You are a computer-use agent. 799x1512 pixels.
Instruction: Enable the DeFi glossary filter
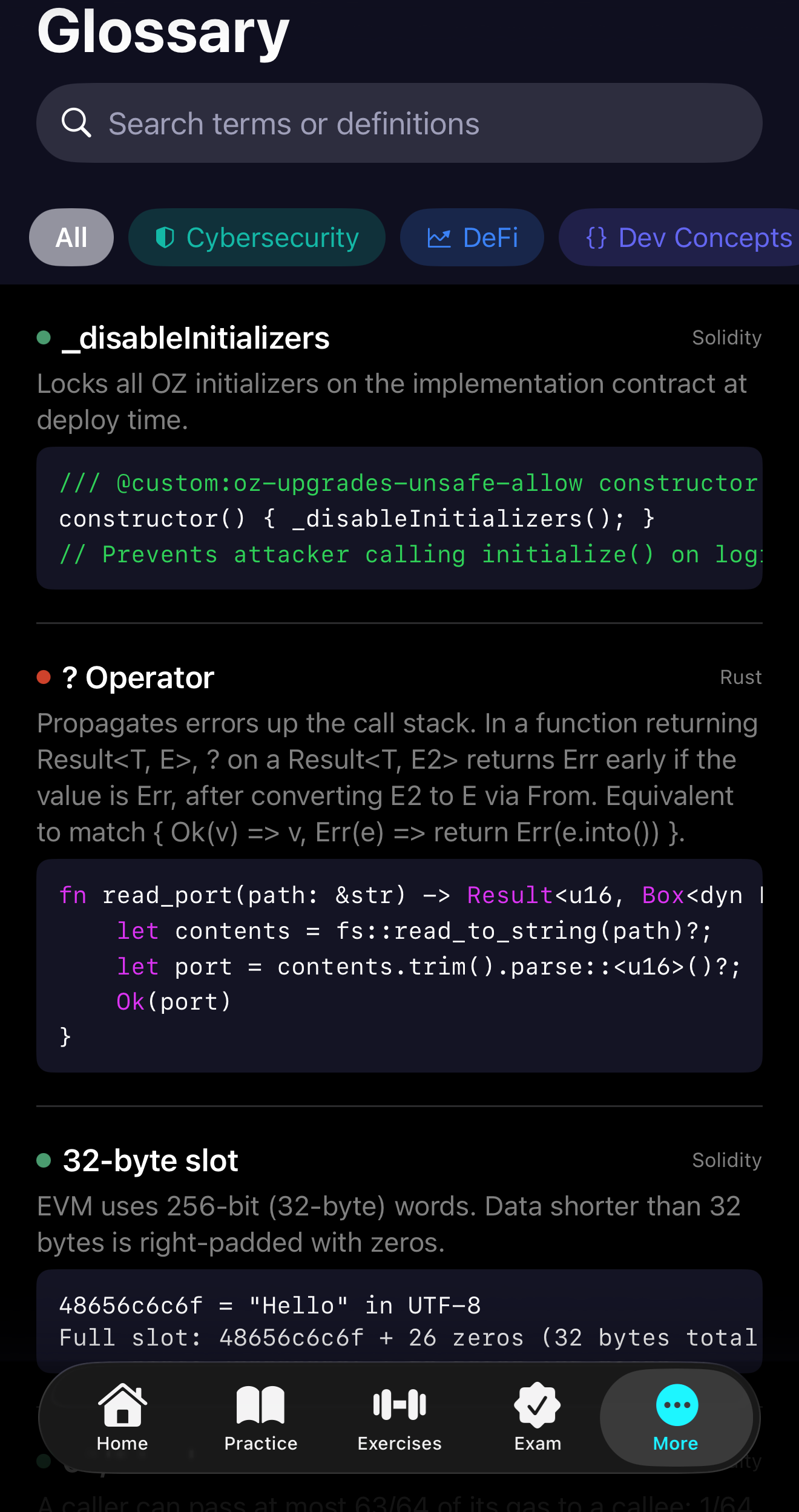coord(472,237)
